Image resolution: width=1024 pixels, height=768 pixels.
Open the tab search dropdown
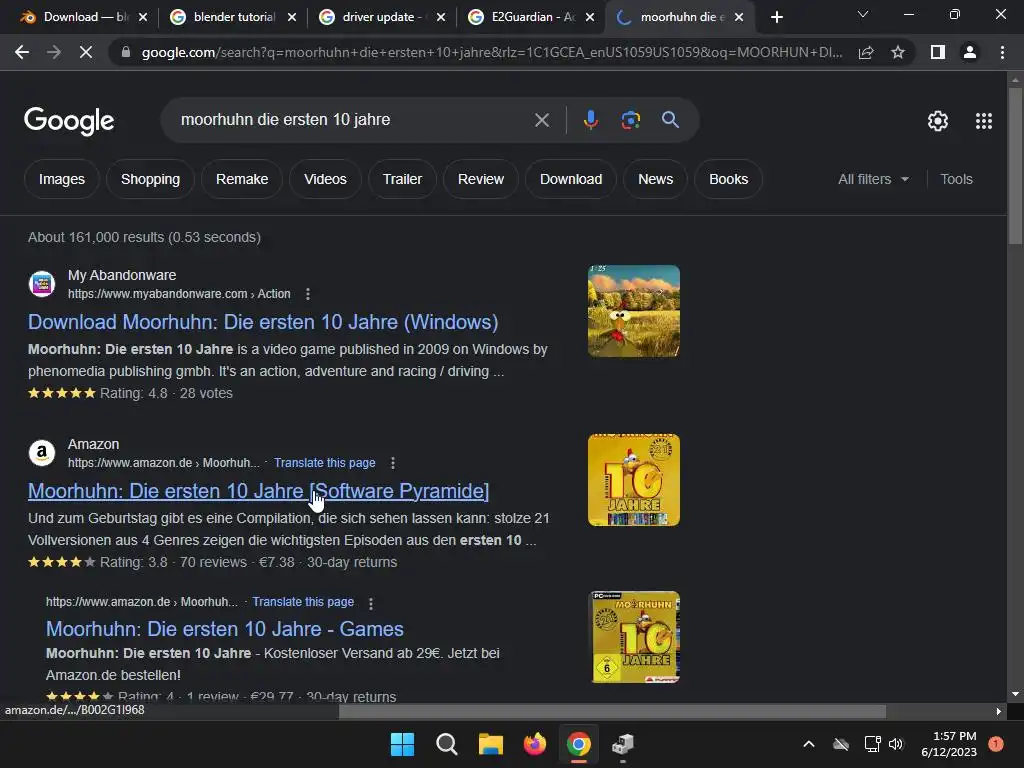coord(863,14)
